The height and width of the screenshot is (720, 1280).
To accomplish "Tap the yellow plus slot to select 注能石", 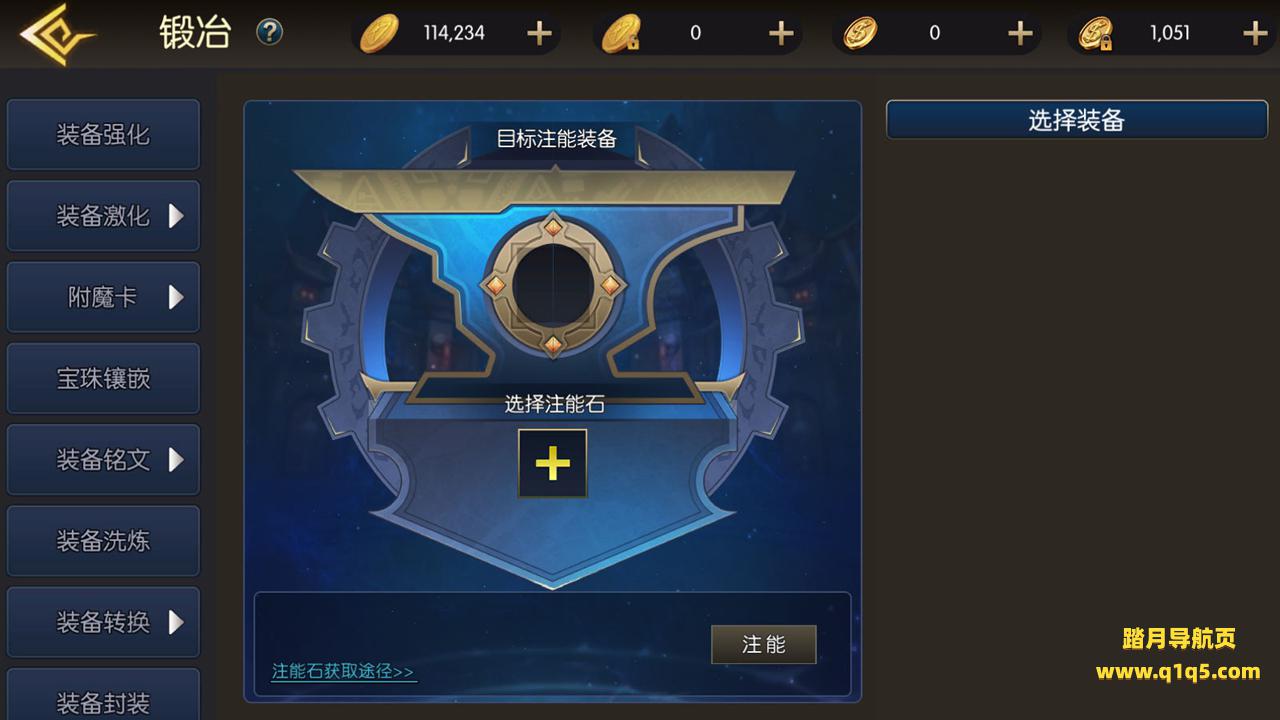I will click(552, 463).
